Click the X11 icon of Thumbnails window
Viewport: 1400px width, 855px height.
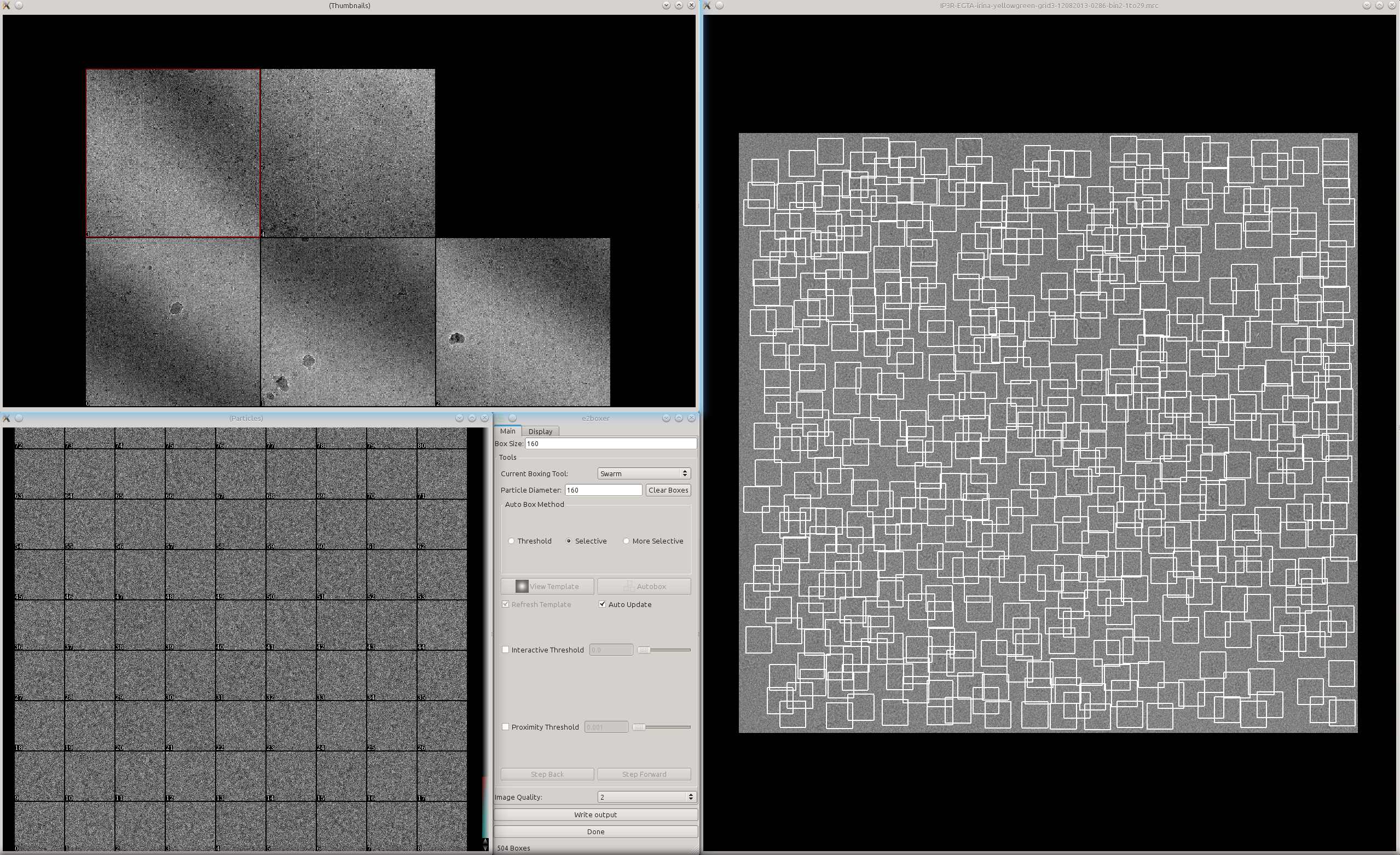click(x=6, y=5)
